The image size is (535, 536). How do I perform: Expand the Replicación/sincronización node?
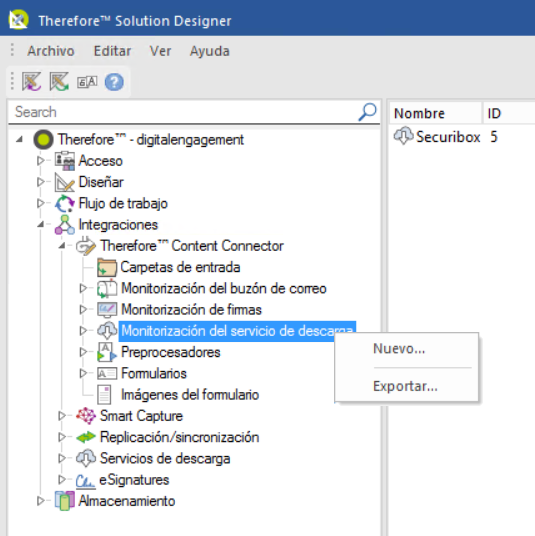[x=62, y=437]
